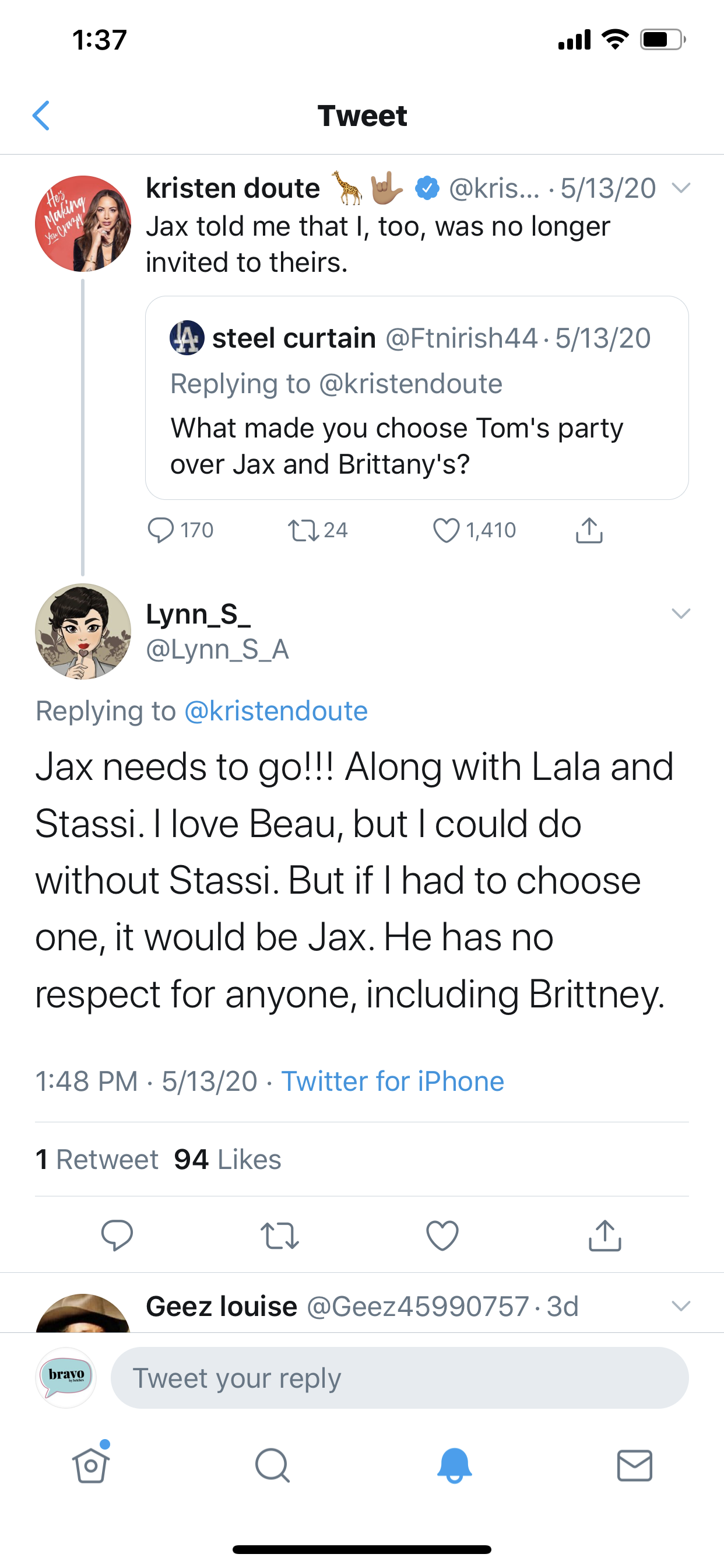Open the Direct Messages envelope icon
Viewport: 724px width, 1568px height.
(634, 1465)
